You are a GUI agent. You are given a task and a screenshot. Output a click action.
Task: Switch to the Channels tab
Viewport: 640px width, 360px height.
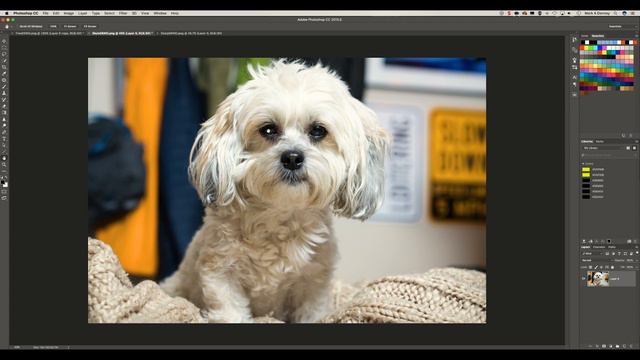pyautogui.click(x=599, y=247)
